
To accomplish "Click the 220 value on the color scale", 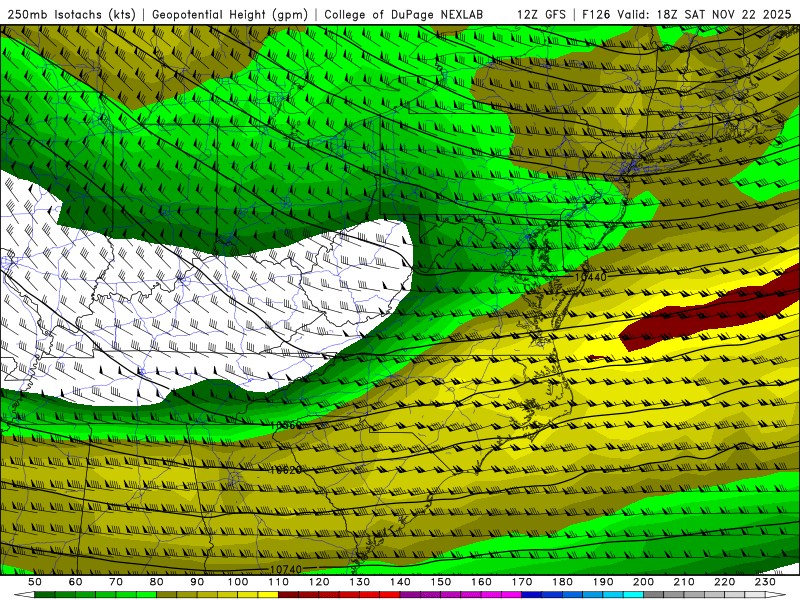I will (x=724, y=582).
